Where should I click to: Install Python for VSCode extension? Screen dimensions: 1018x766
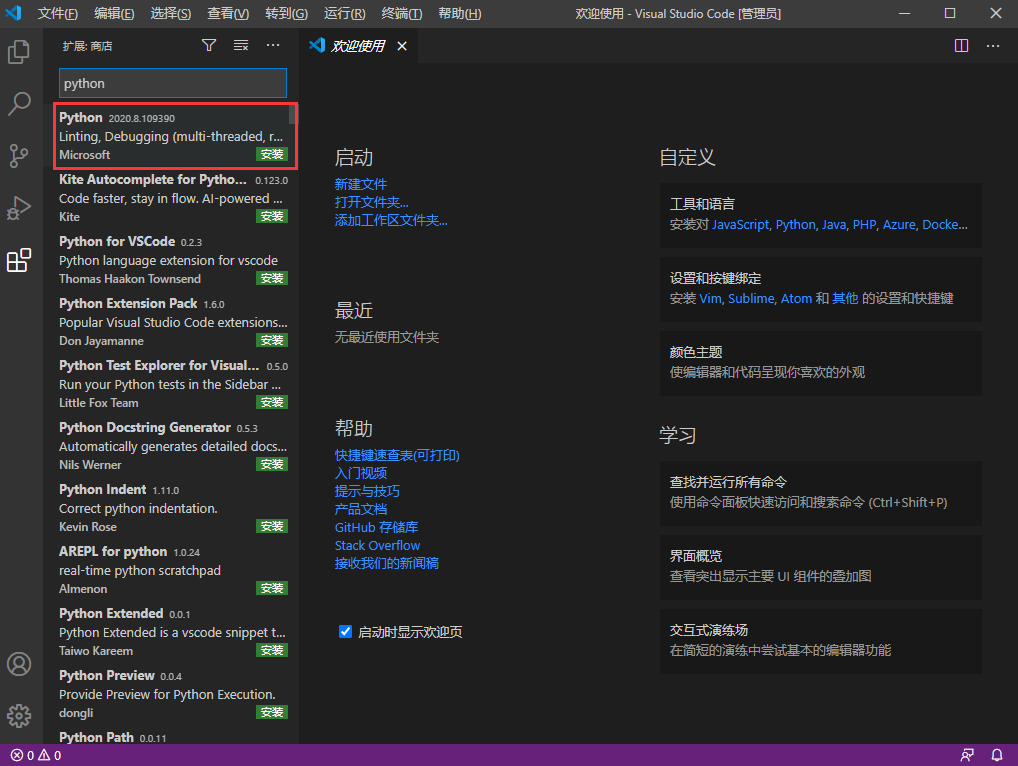pos(271,278)
